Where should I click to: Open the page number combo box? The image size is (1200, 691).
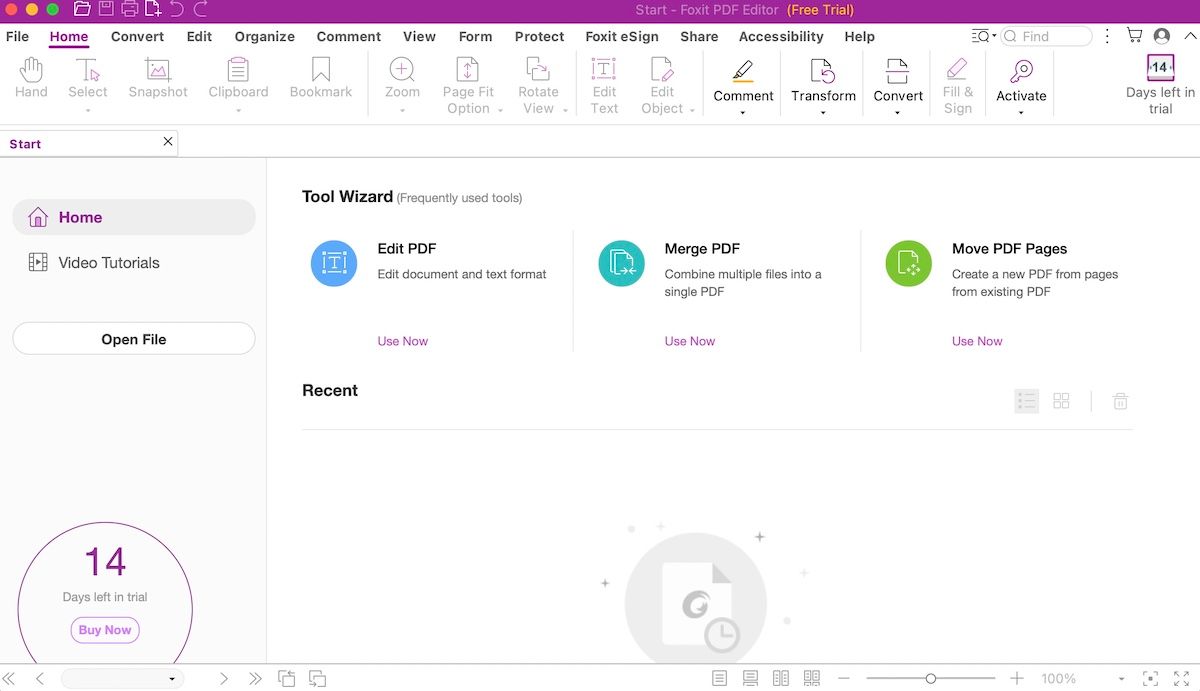coord(122,679)
